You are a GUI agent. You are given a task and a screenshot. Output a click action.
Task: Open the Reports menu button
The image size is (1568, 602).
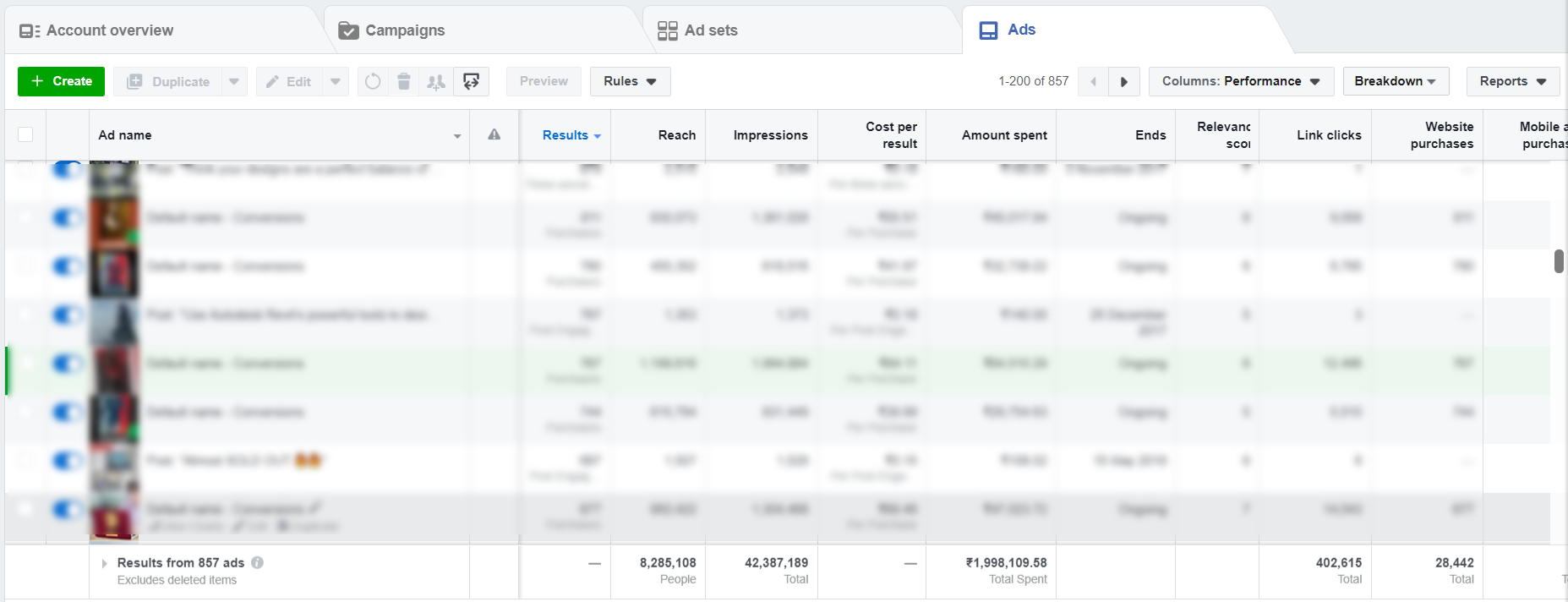point(1512,81)
